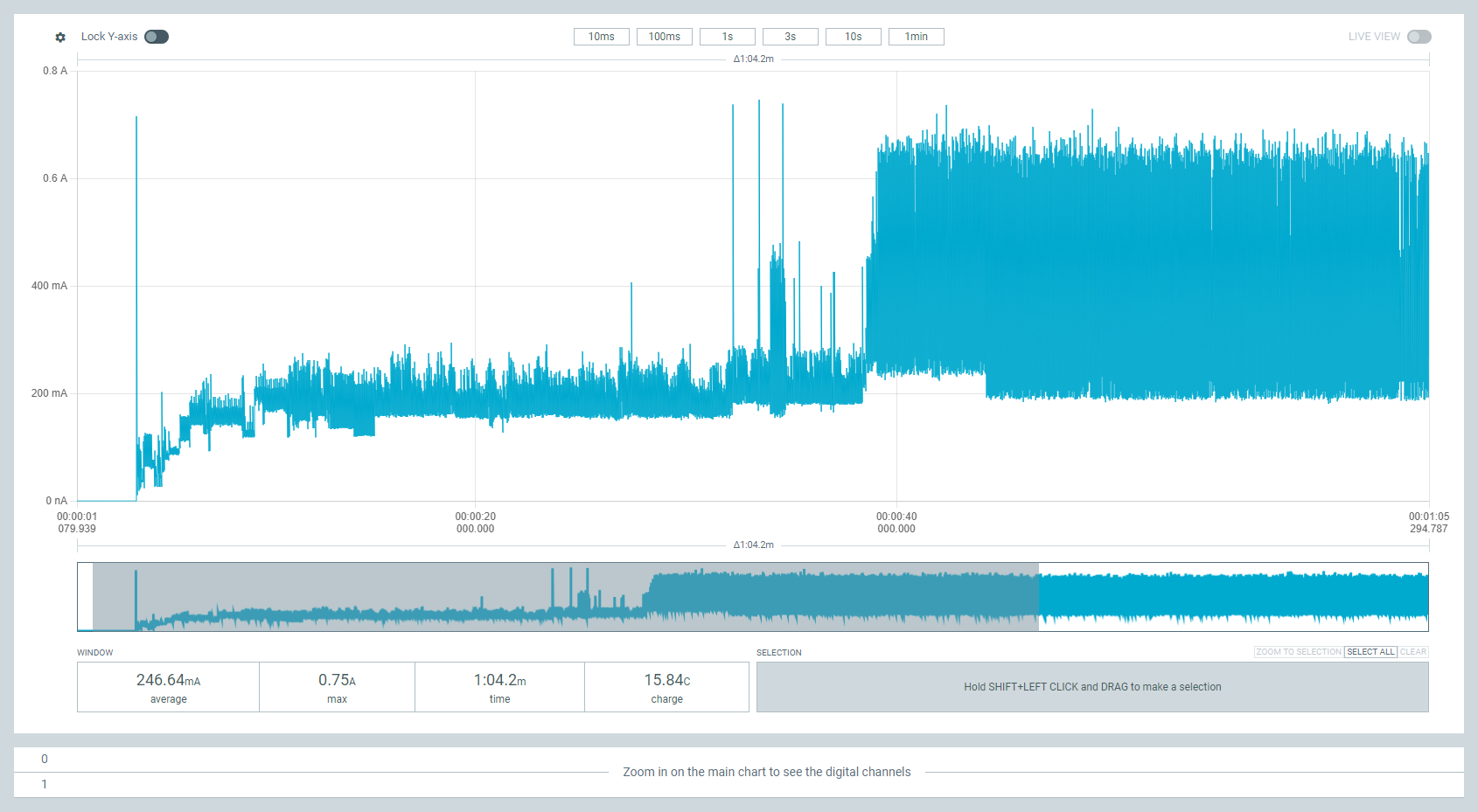Open chart settings via the gear icon
1478x812 pixels.
60,37
